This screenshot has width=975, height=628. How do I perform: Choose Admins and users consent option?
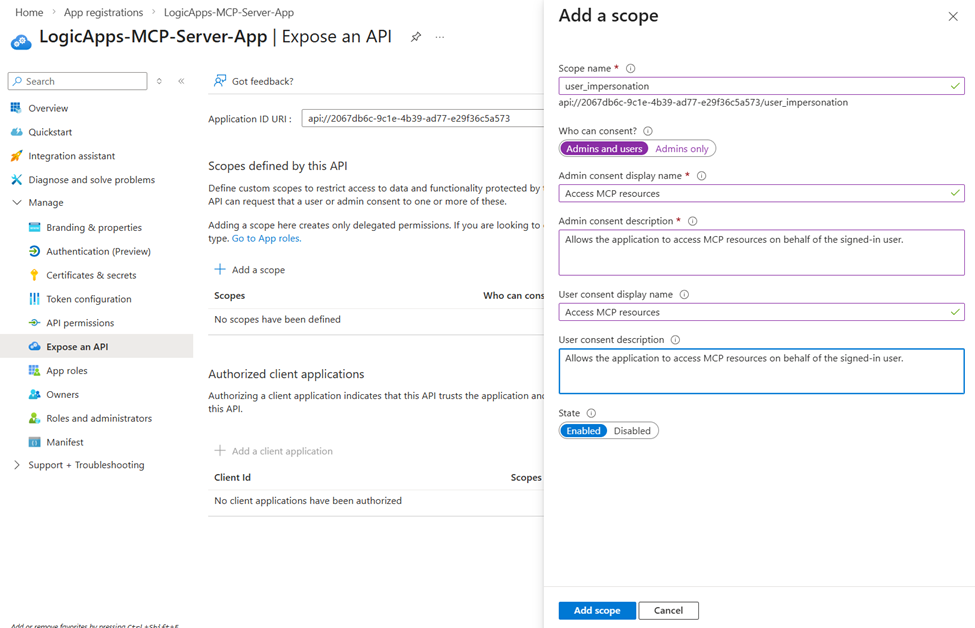[604, 149]
